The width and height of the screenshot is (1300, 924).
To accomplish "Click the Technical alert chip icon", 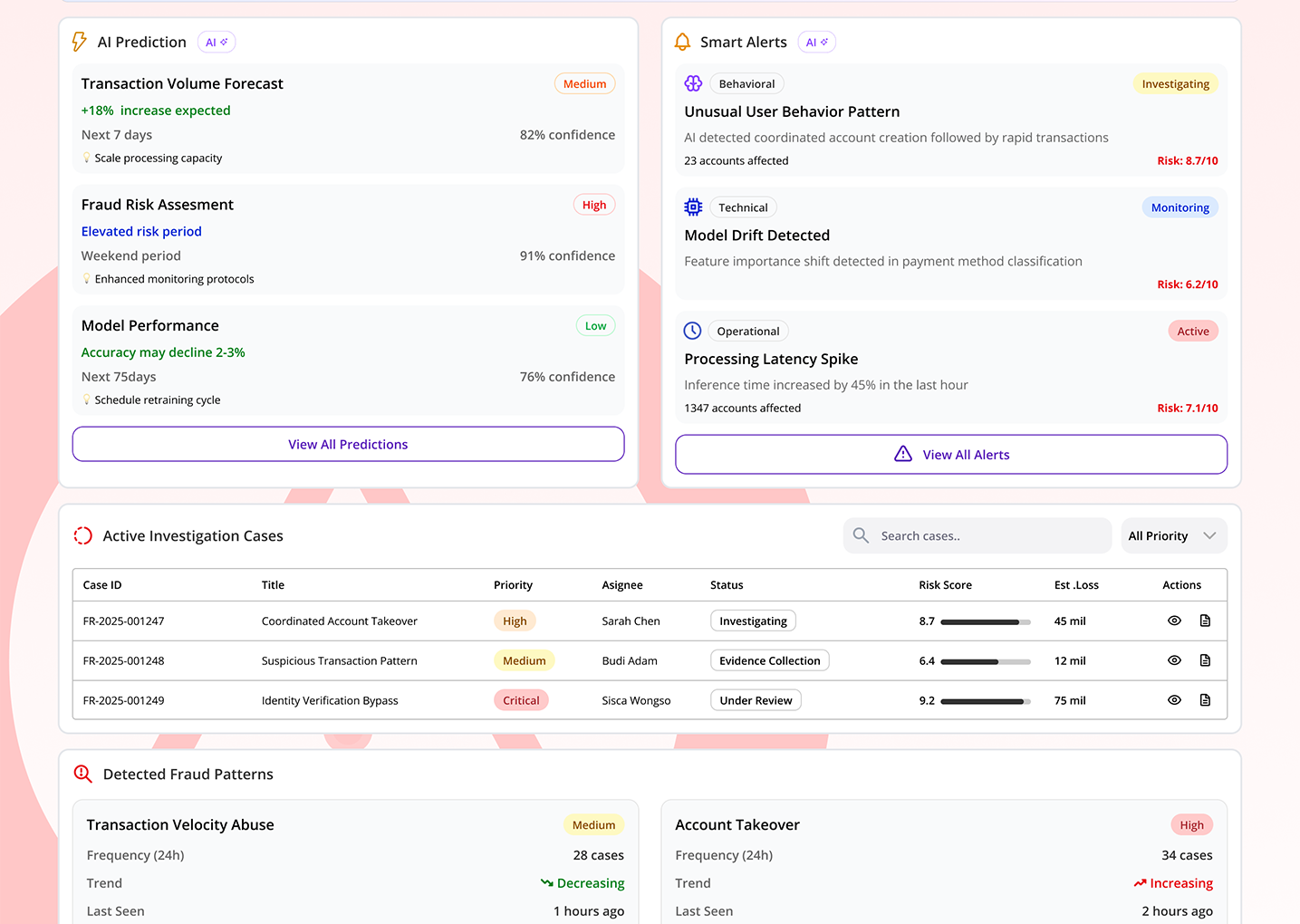I will click(693, 207).
